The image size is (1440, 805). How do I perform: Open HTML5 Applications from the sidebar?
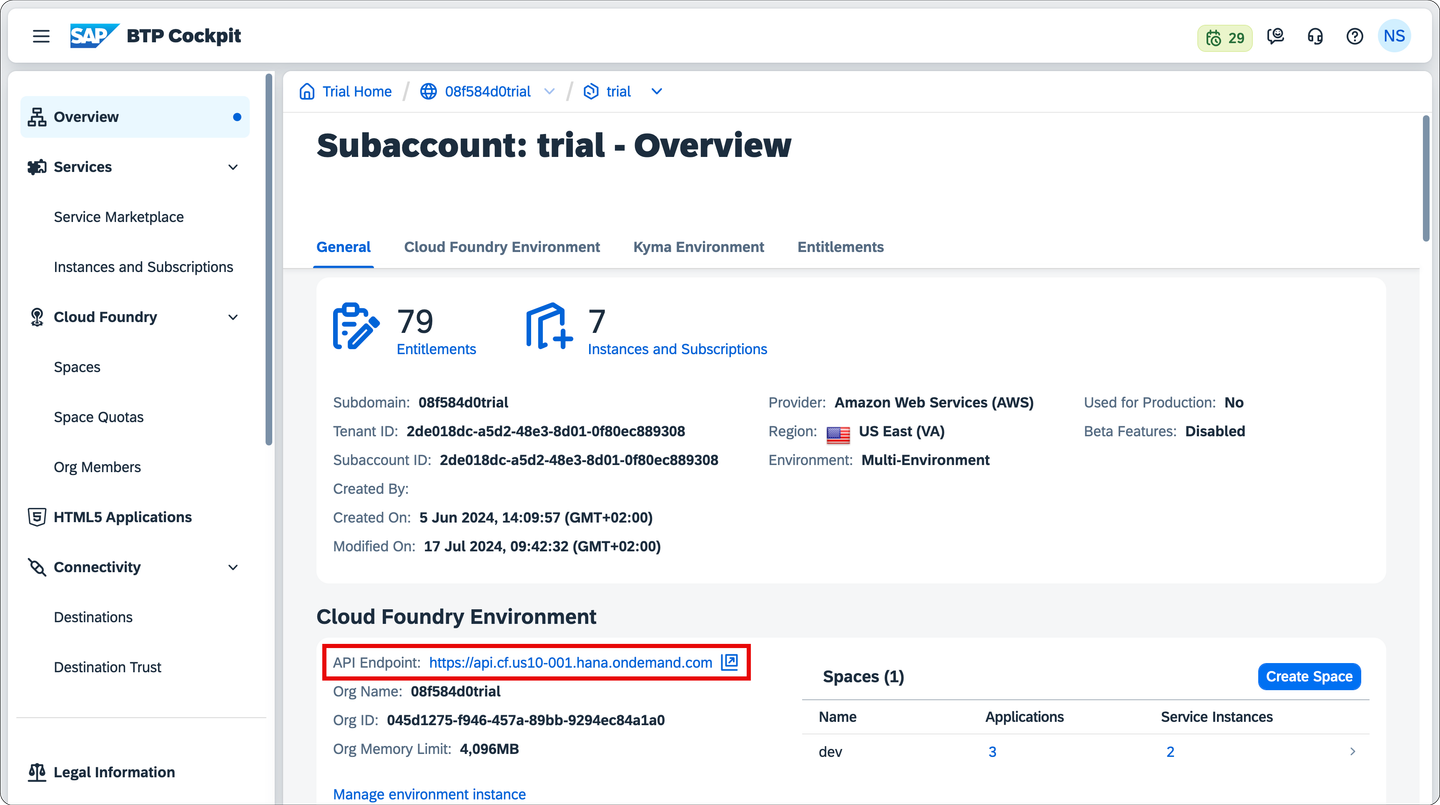[x=135, y=517]
